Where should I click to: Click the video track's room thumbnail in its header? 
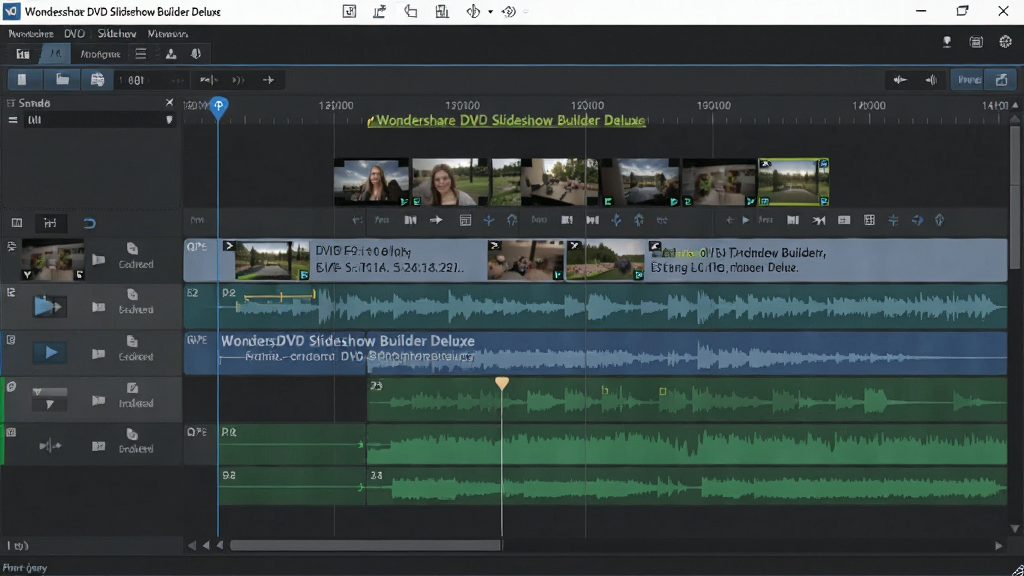coord(53,260)
